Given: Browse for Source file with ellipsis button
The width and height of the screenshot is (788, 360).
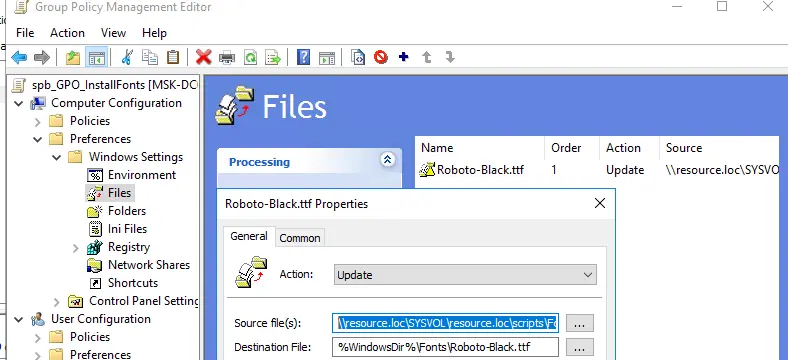Looking at the screenshot, I should [x=580, y=323].
